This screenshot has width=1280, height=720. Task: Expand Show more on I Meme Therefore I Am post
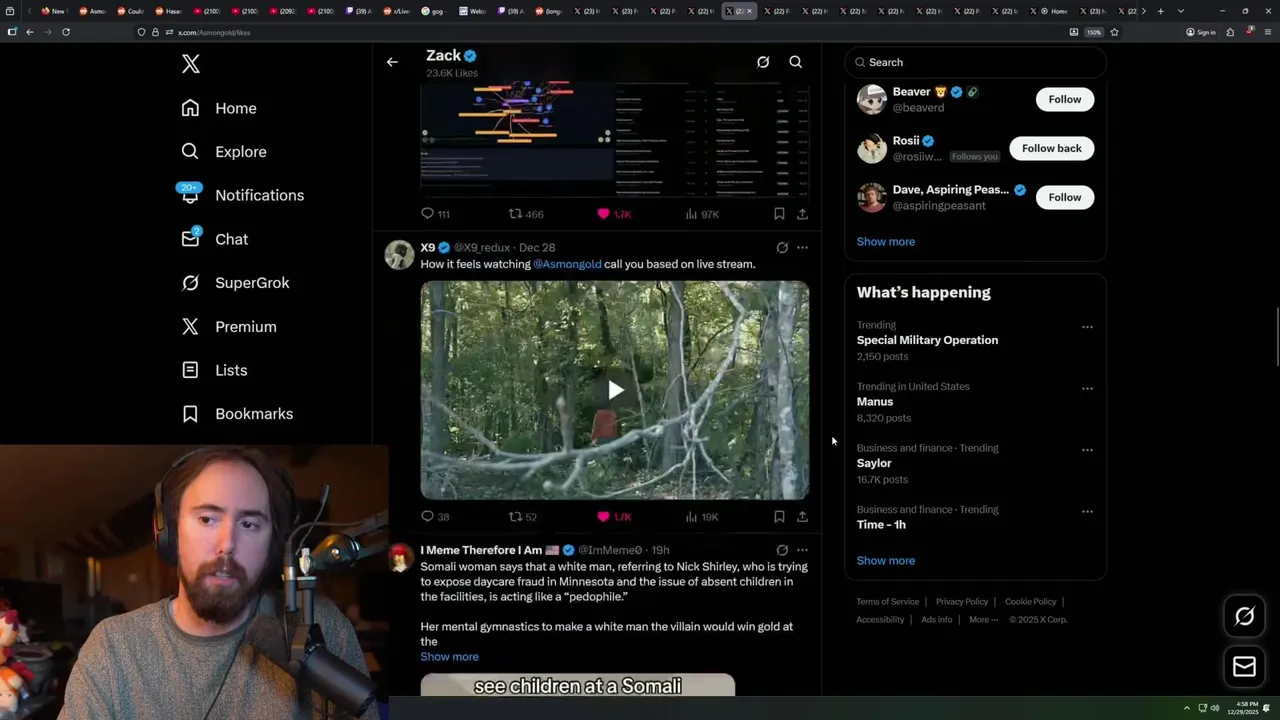pyautogui.click(x=449, y=657)
